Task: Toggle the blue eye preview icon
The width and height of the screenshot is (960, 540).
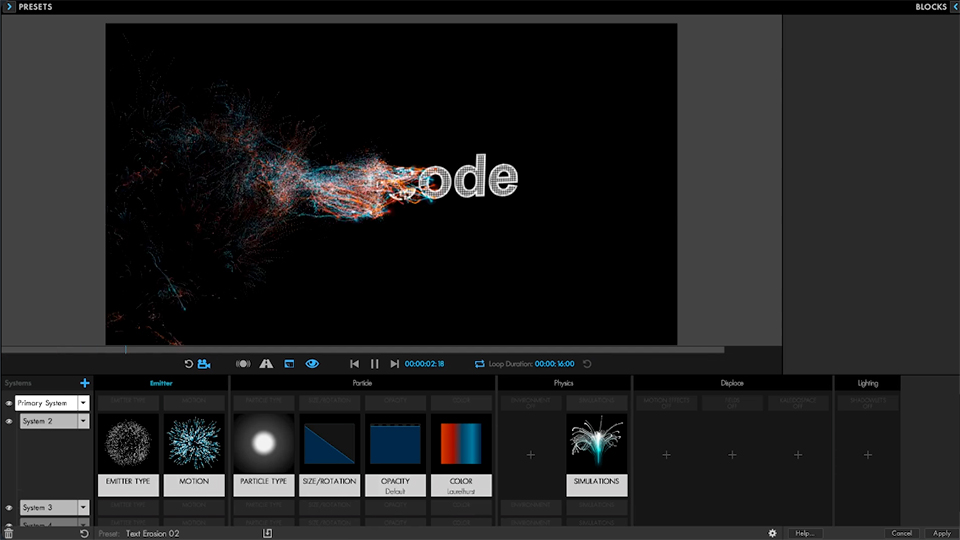Action: (x=312, y=364)
